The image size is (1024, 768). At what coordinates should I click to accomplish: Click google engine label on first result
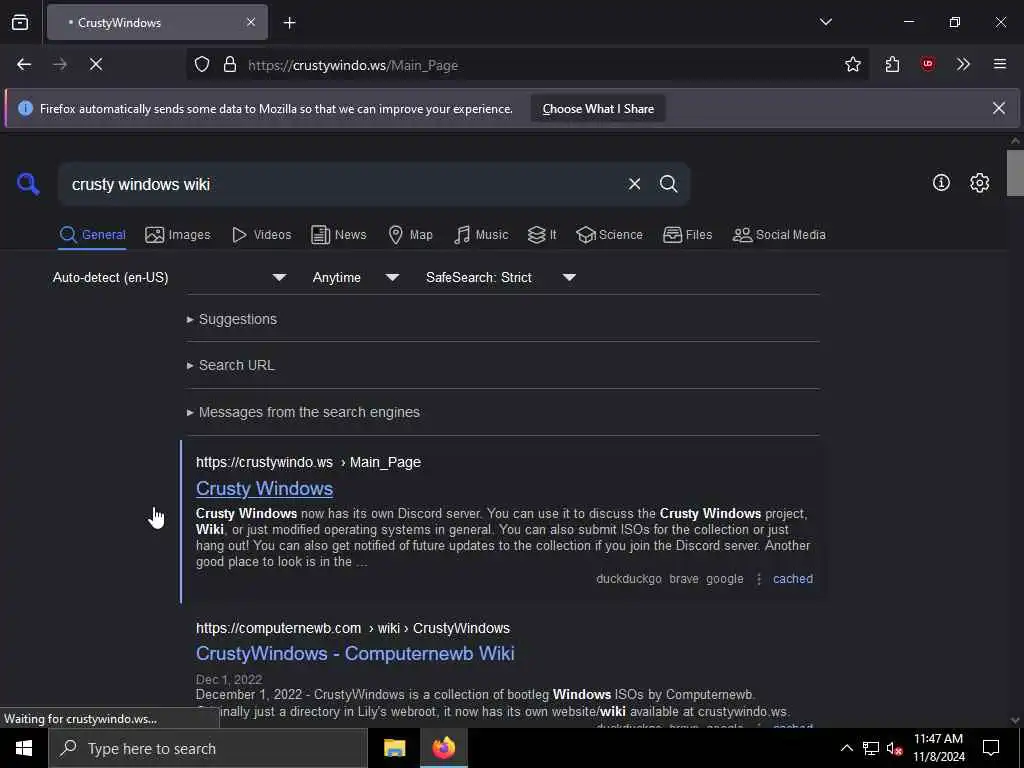pyautogui.click(x=725, y=579)
